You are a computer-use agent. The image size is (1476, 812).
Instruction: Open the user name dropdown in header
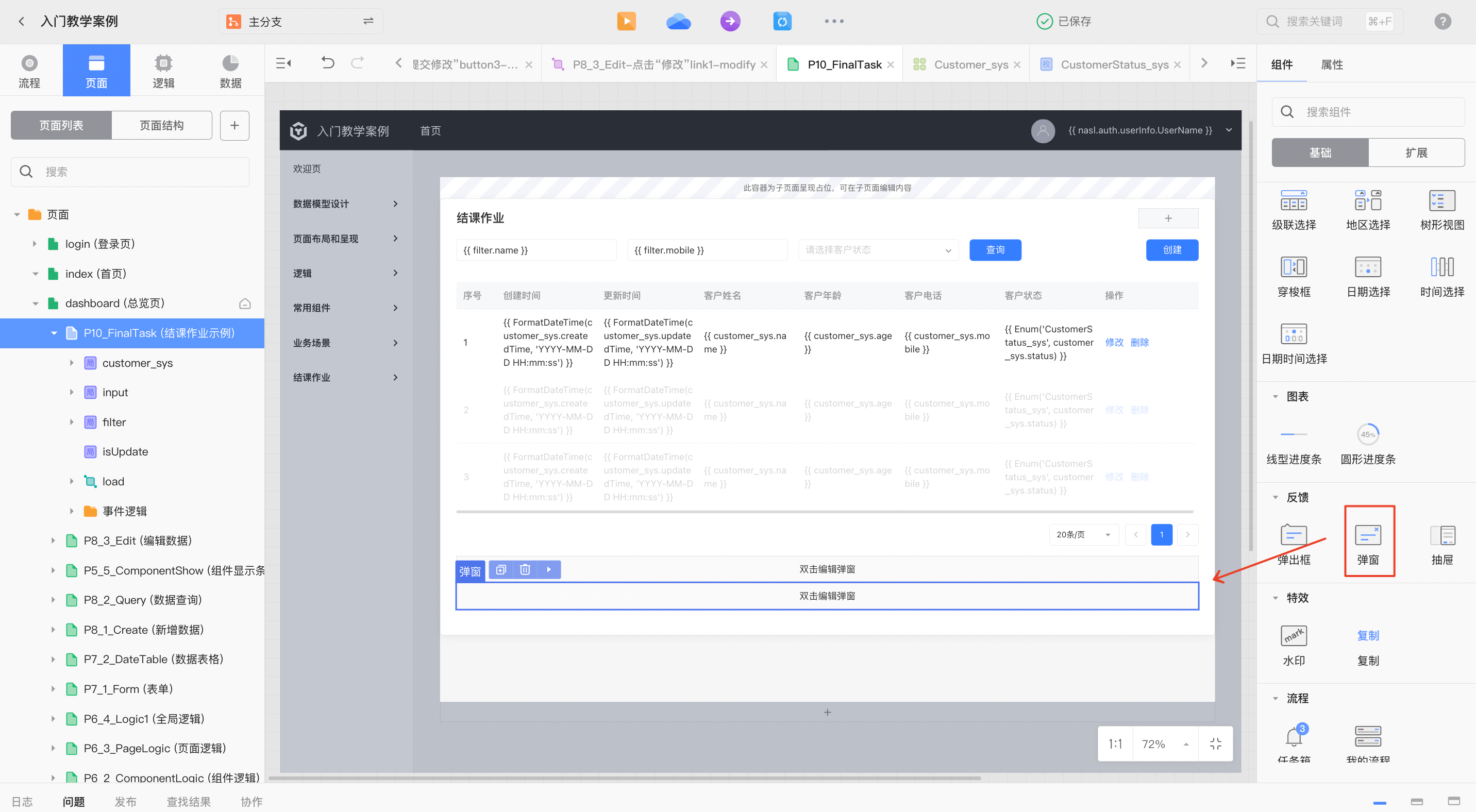(1229, 130)
